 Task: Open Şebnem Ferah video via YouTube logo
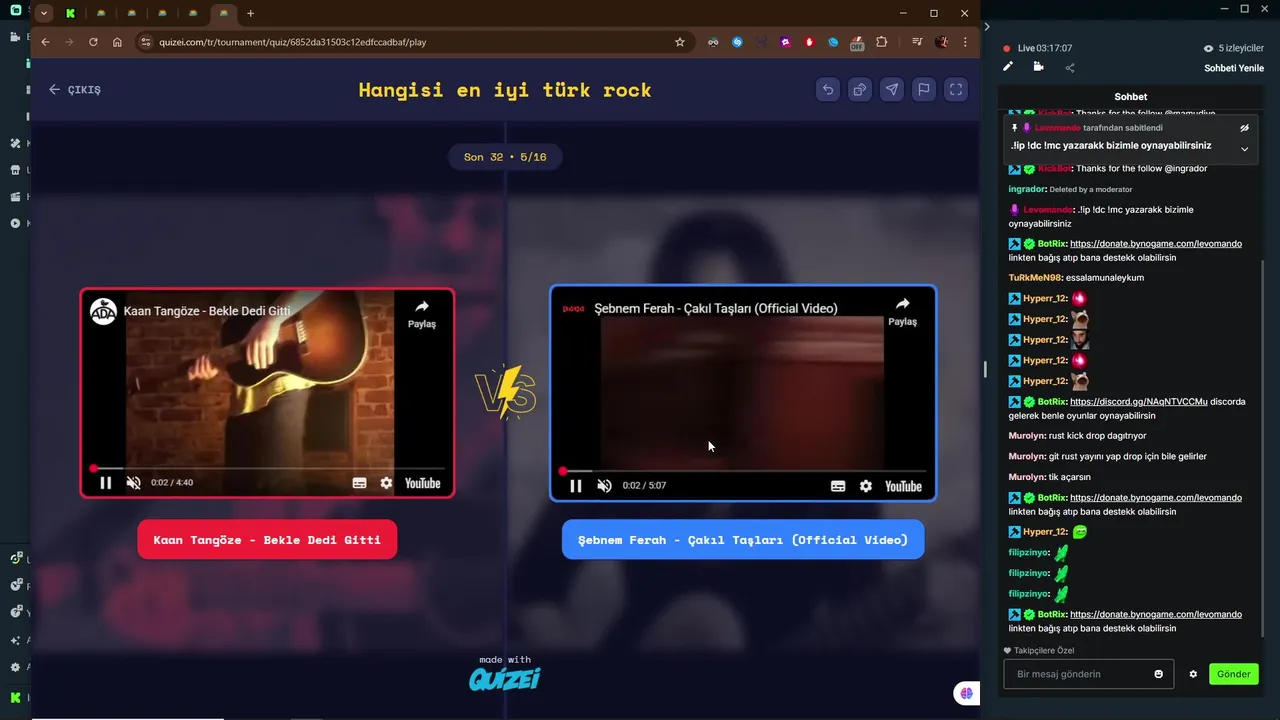903,486
